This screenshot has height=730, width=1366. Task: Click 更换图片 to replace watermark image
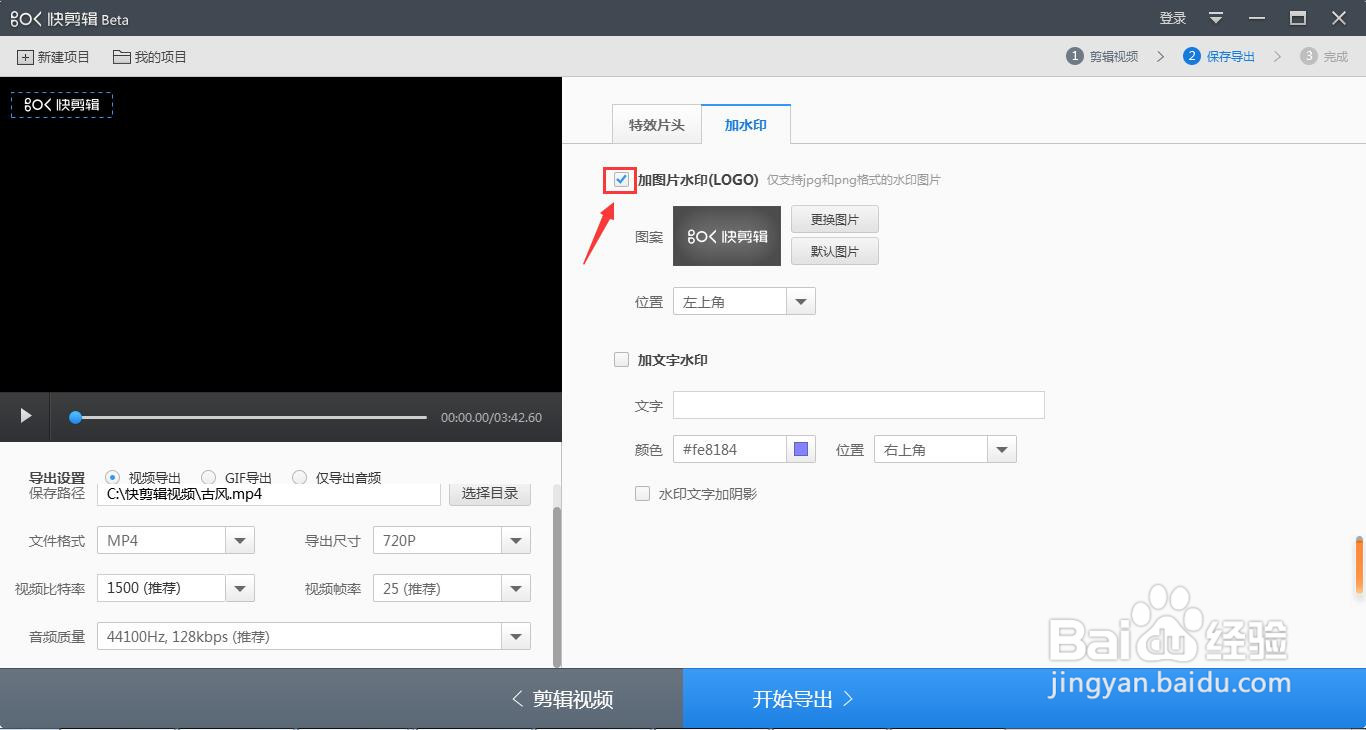[834, 219]
